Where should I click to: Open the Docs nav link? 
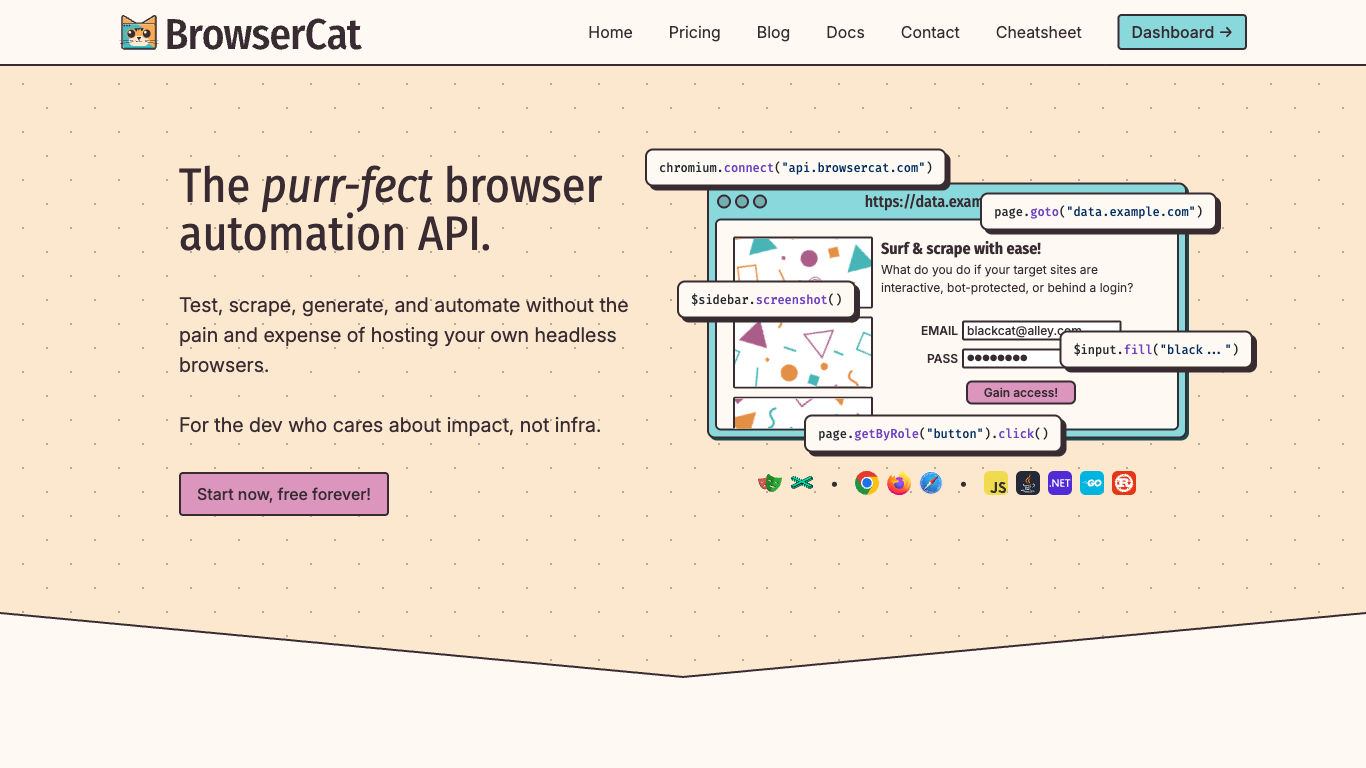(845, 32)
